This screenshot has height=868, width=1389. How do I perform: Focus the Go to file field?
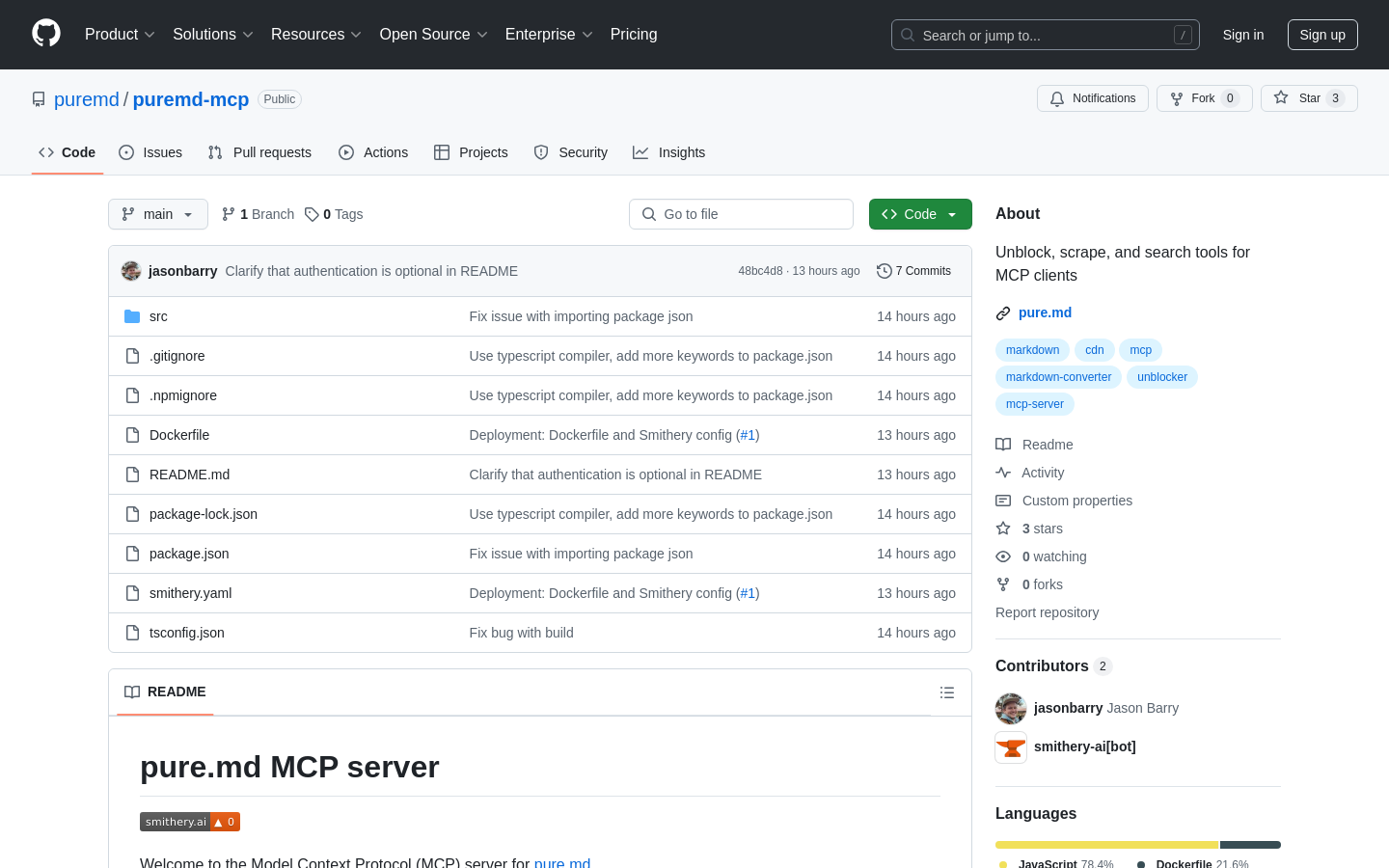click(x=741, y=214)
